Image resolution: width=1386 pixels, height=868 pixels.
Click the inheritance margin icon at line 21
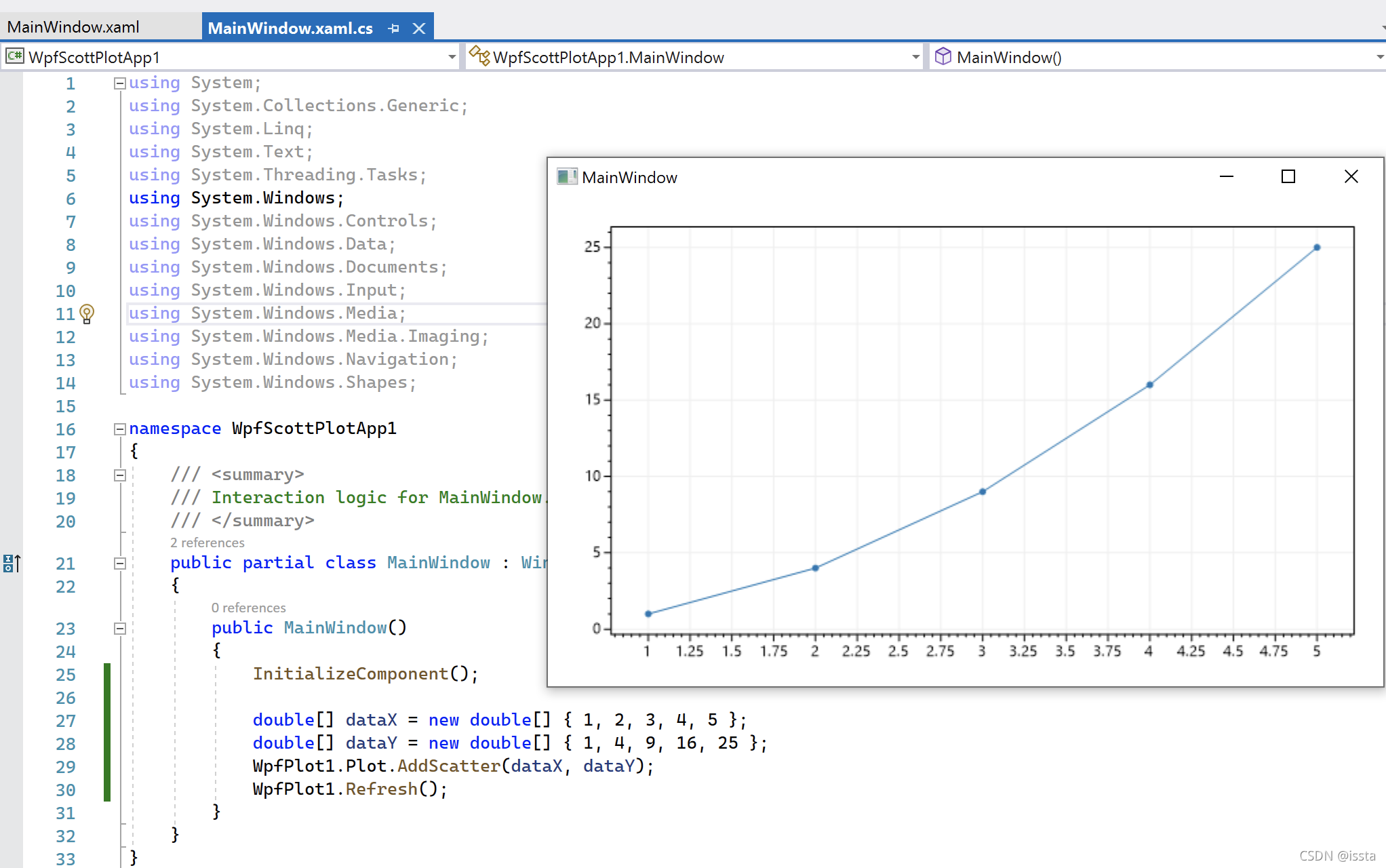(12, 563)
